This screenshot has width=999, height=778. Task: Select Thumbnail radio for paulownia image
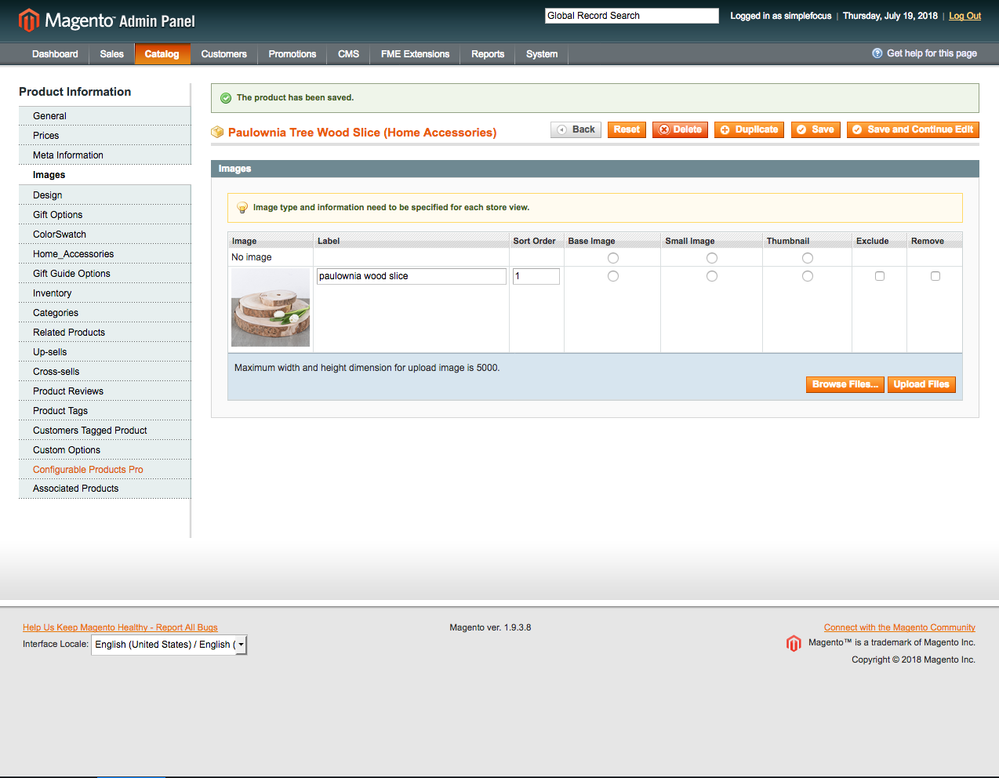[x=807, y=276]
